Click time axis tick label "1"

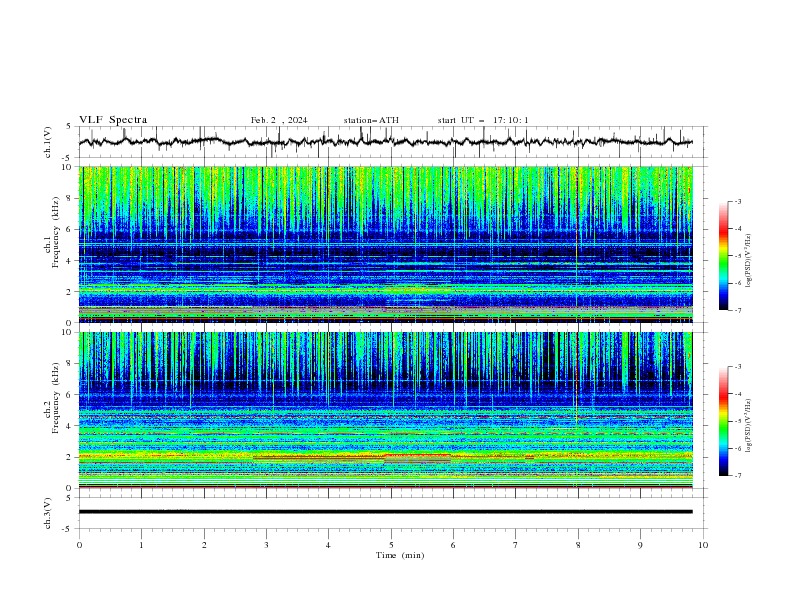(x=141, y=545)
